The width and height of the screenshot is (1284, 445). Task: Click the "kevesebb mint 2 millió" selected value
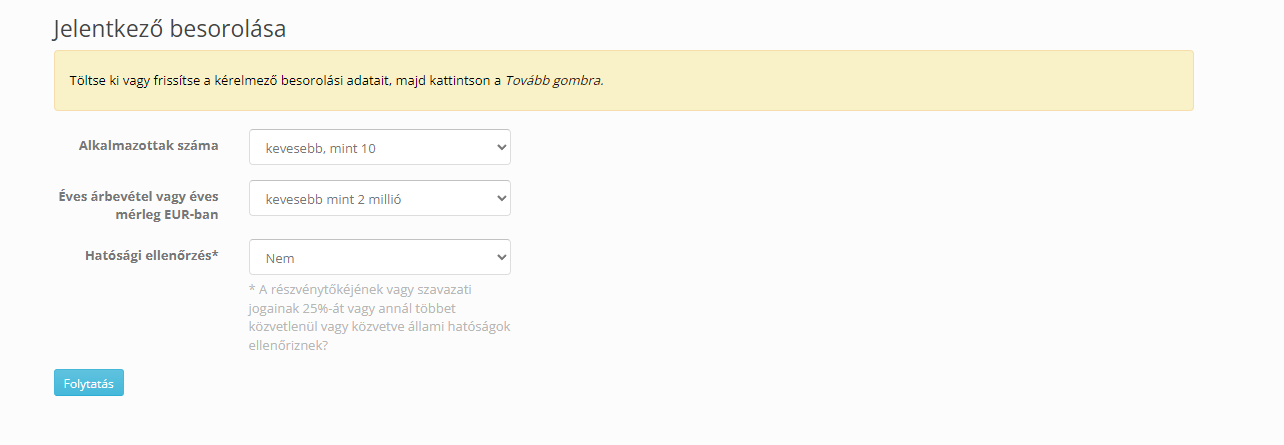pyautogui.click(x=333, y=199)
